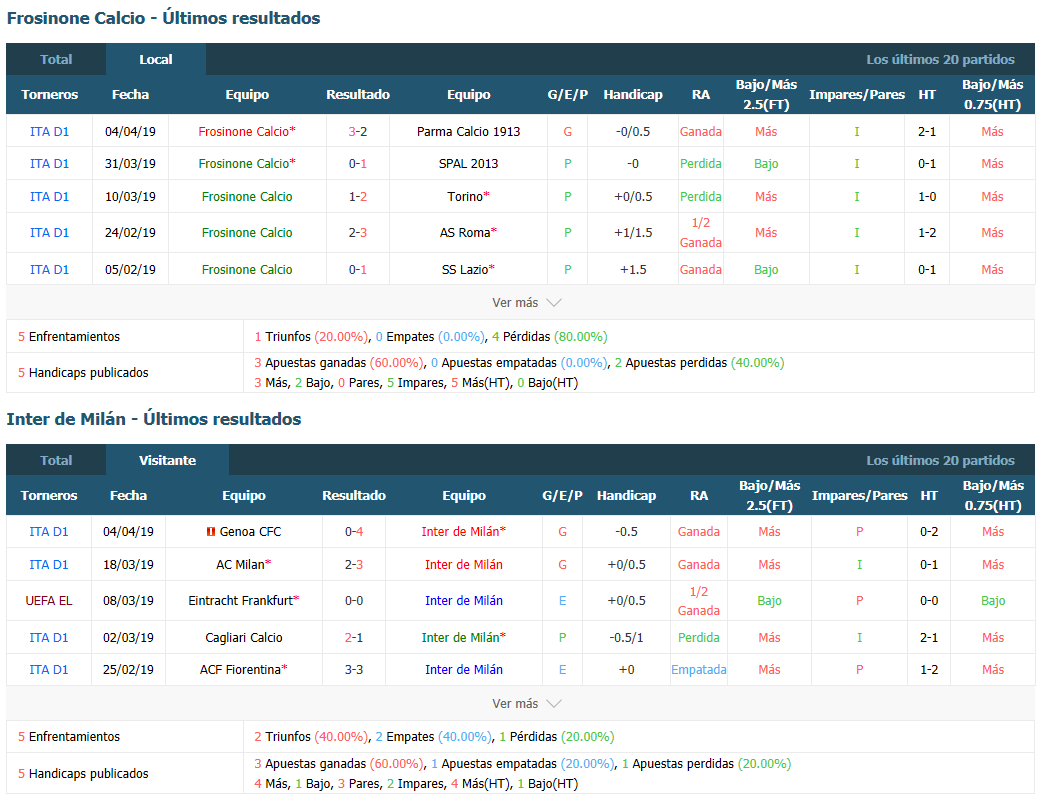Click Resultado column header in Frosinone table
The image size is (1043, 797).
358,94
